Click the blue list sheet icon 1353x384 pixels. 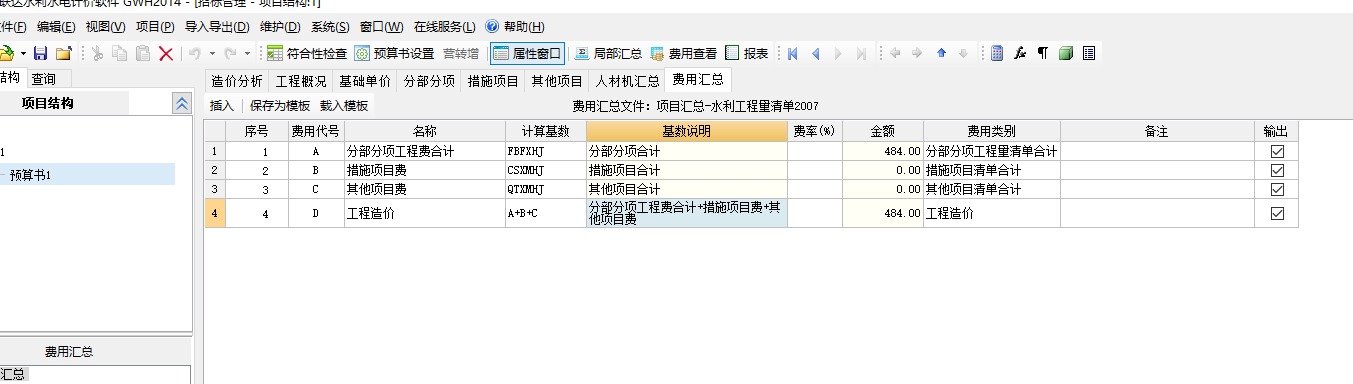pyautogui.click(x=1089, y=53)
